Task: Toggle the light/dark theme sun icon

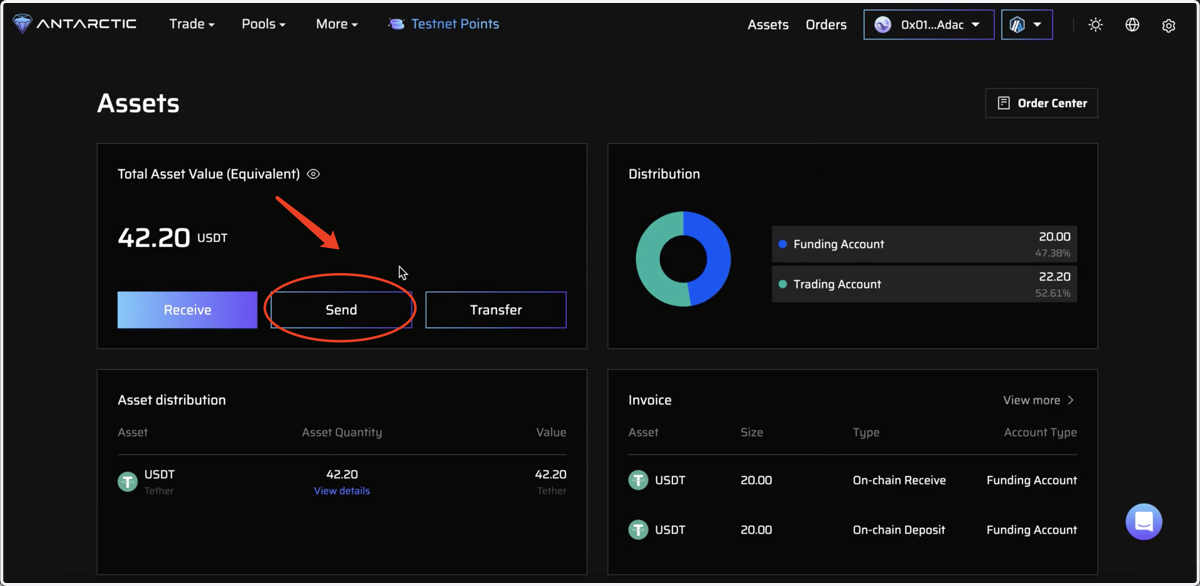Action: [1096, 25]
